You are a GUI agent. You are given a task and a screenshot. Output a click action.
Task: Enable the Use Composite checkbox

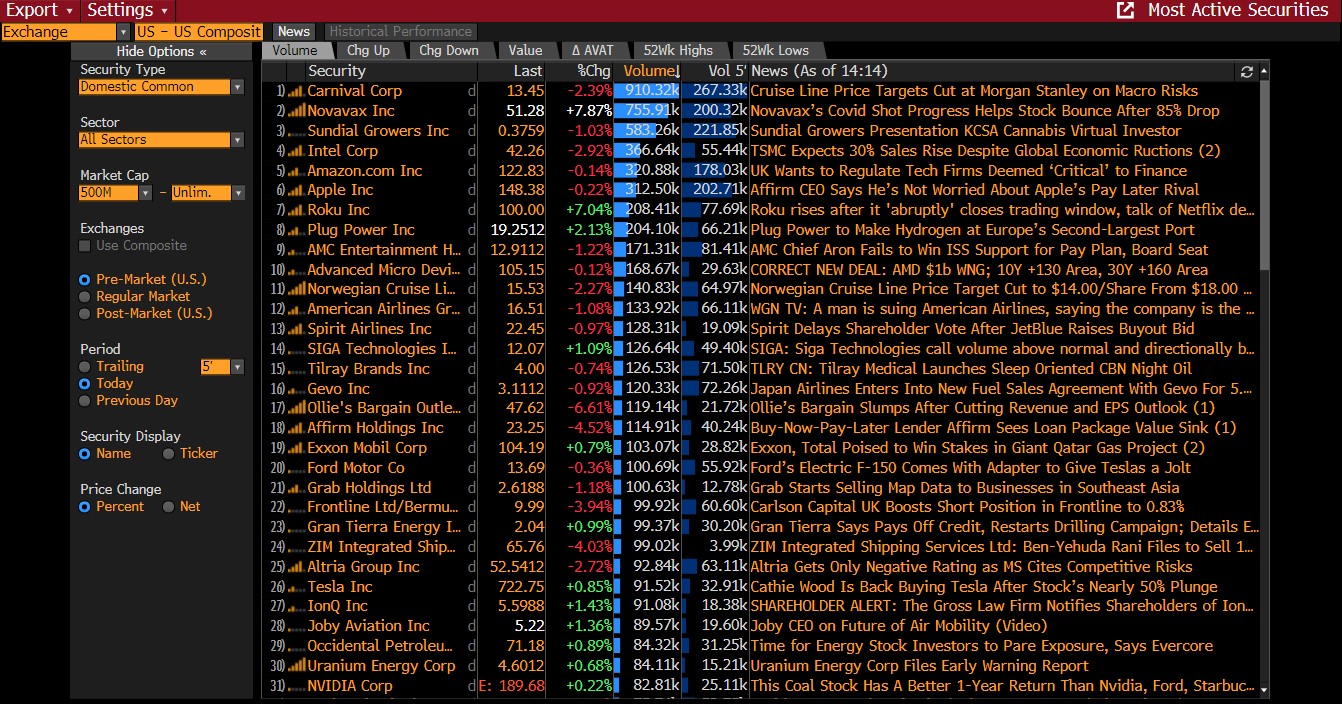pyautogui.click(x=85, y=246)
